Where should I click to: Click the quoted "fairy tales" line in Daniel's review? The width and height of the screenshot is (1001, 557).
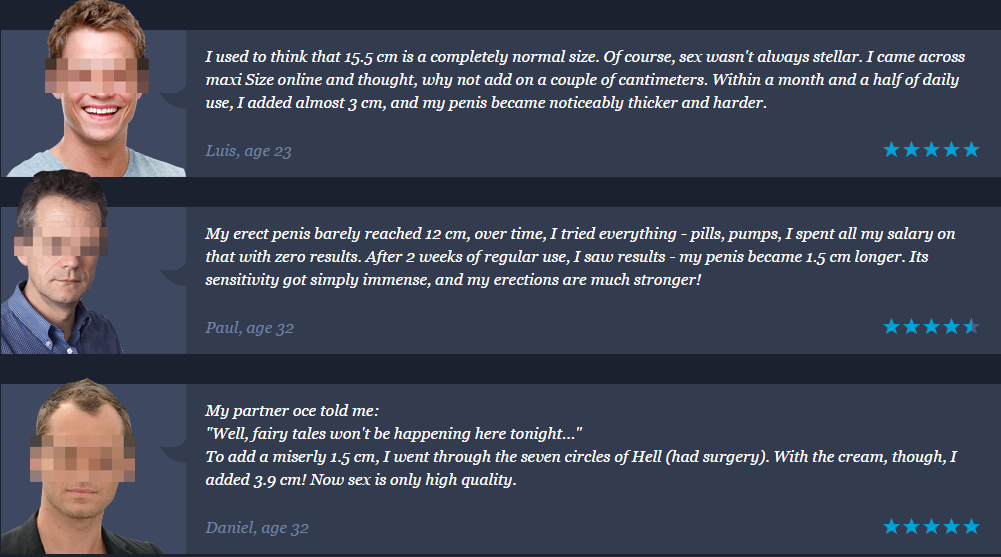tap(394, 433)
